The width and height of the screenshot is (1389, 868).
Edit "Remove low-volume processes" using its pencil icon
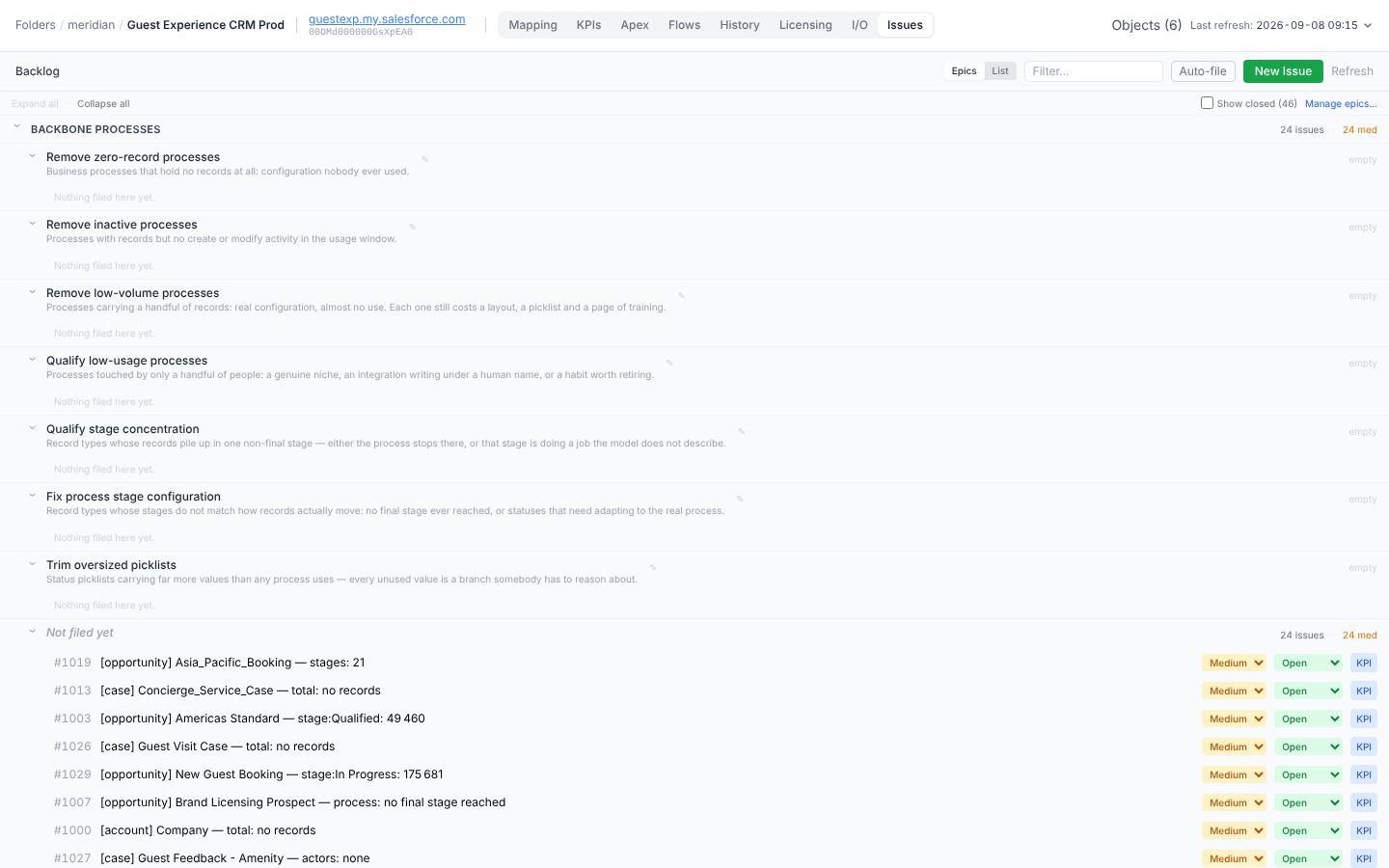[x=681, y=295]
